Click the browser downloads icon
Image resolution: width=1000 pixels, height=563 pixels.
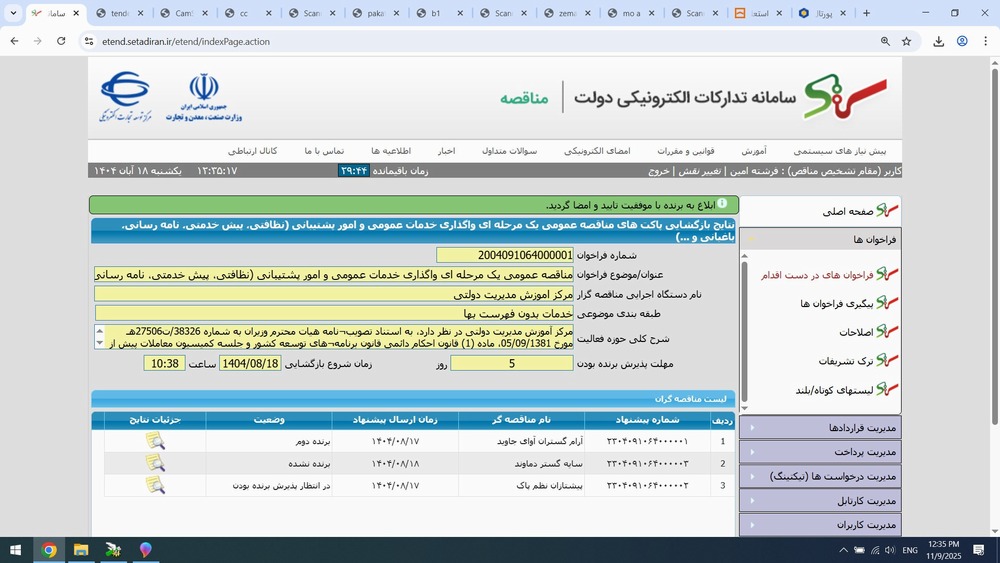tap(938, 42)
